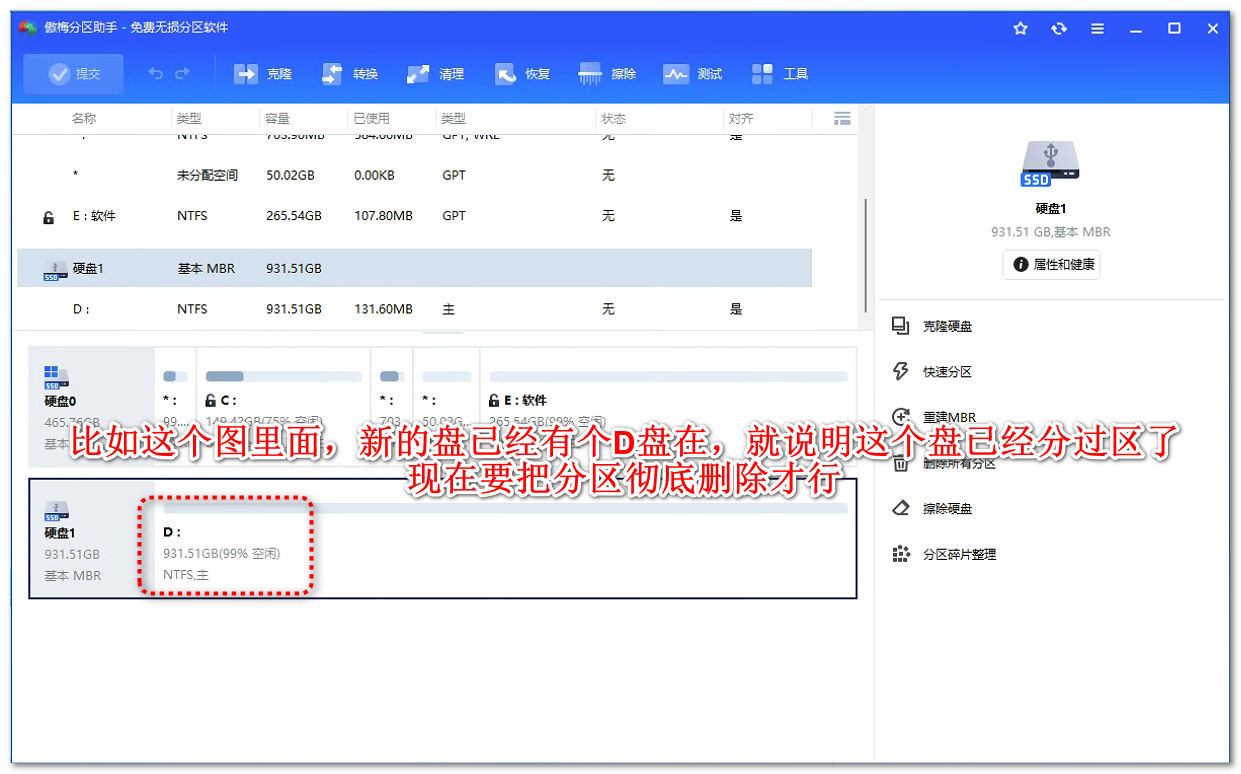Select the C: partition block in disk map
1241x774 pixels.
click(283, 406)
